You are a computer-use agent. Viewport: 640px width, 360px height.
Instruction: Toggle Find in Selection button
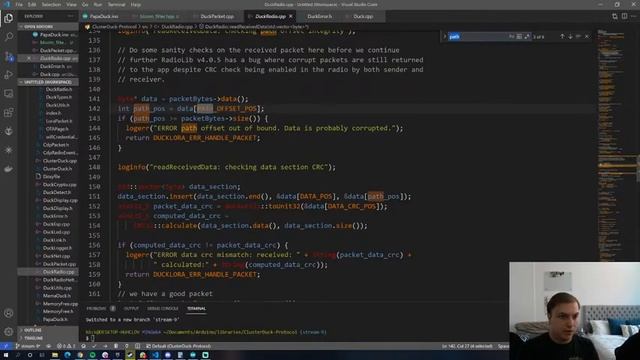578,36
